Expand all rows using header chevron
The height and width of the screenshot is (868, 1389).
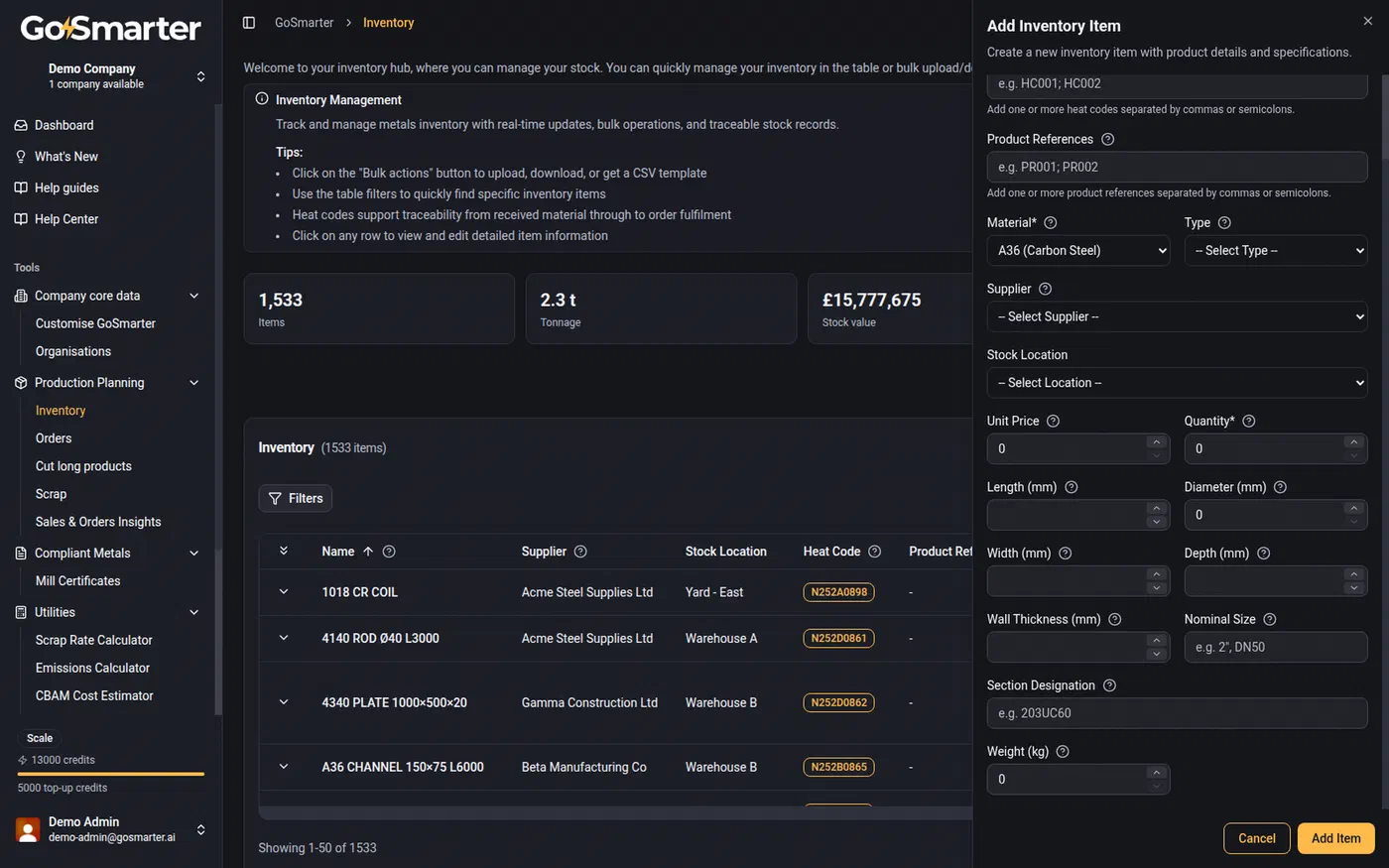coord(284,551)
